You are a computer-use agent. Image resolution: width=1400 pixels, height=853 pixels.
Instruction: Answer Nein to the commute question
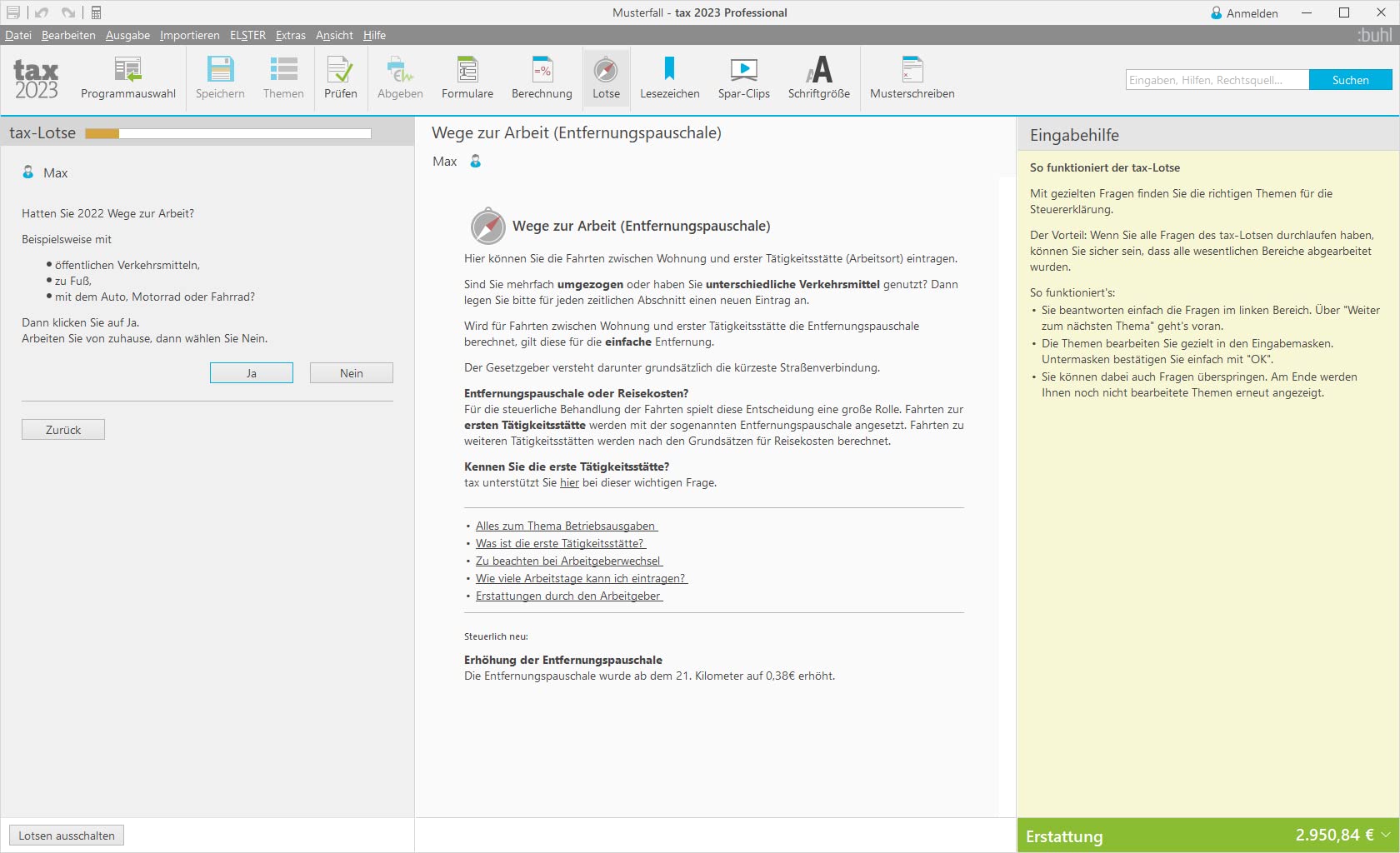352,373
